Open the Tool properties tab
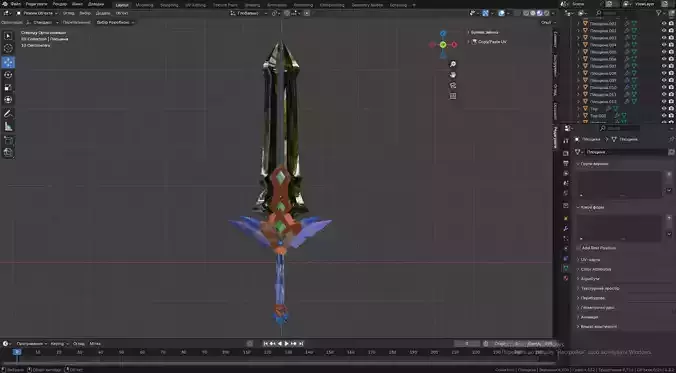 coord(566,141)
